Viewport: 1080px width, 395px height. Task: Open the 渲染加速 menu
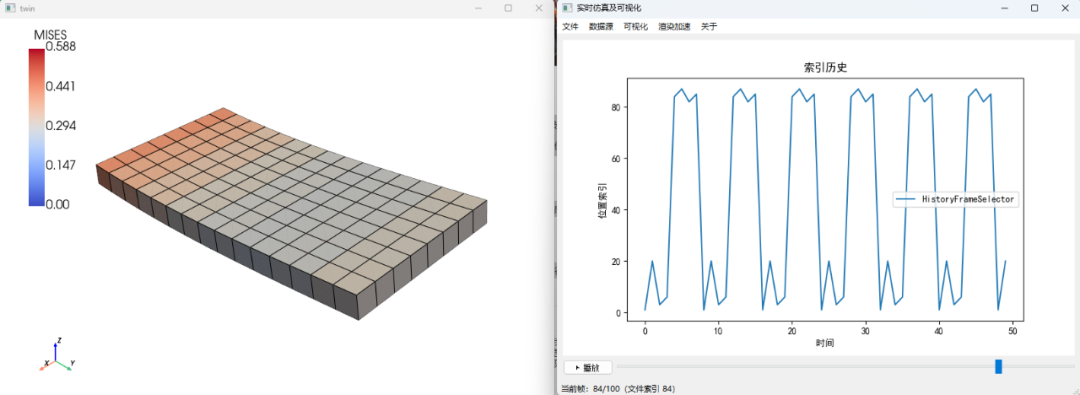(674, 27)
